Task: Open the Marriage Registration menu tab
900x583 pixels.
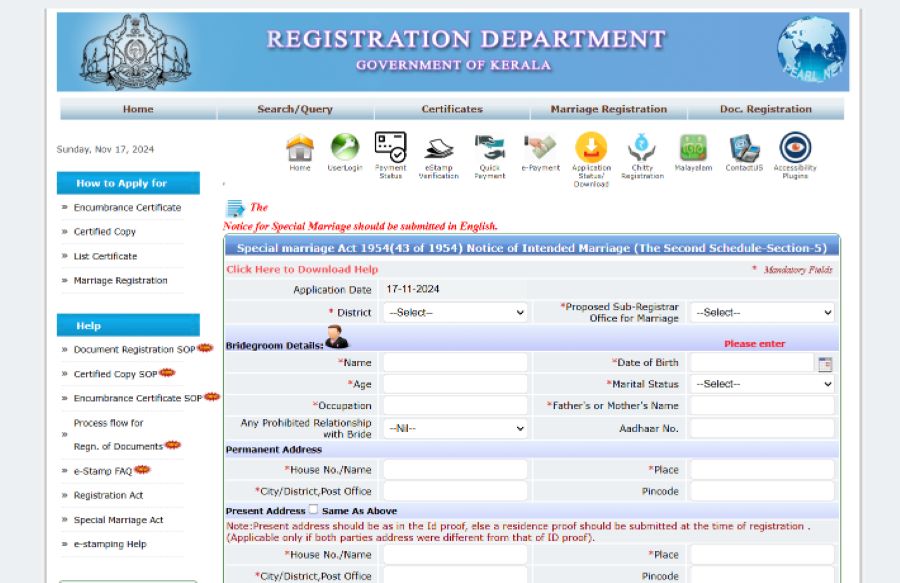Action: (x=608, y=109)
